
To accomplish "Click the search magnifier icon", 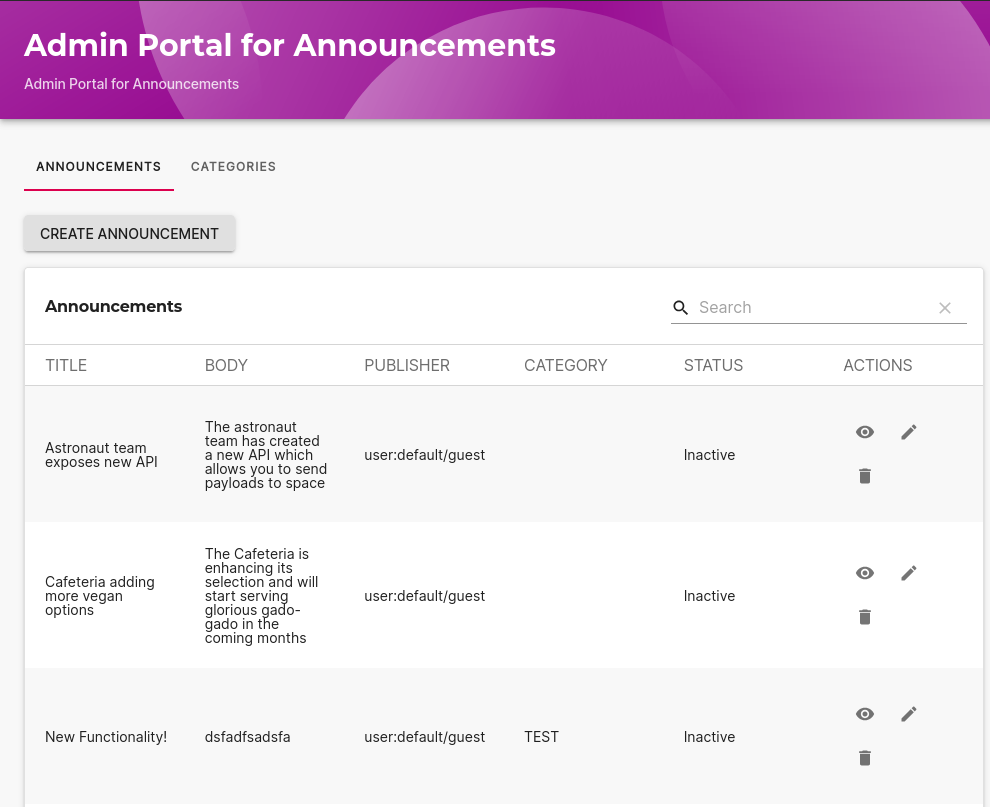I will point(681,307).
